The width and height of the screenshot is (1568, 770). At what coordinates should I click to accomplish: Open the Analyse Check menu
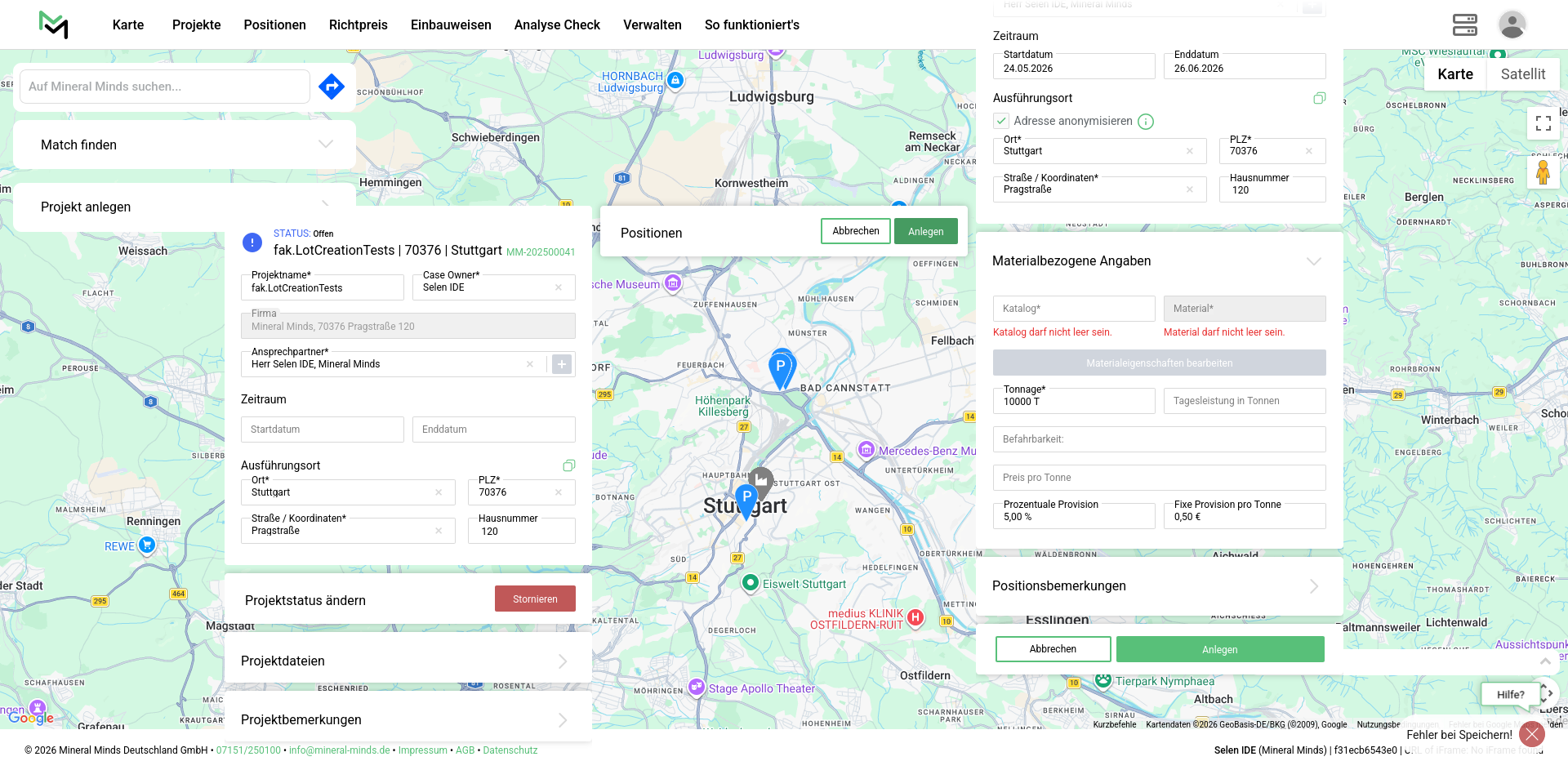tap(557, 25)
